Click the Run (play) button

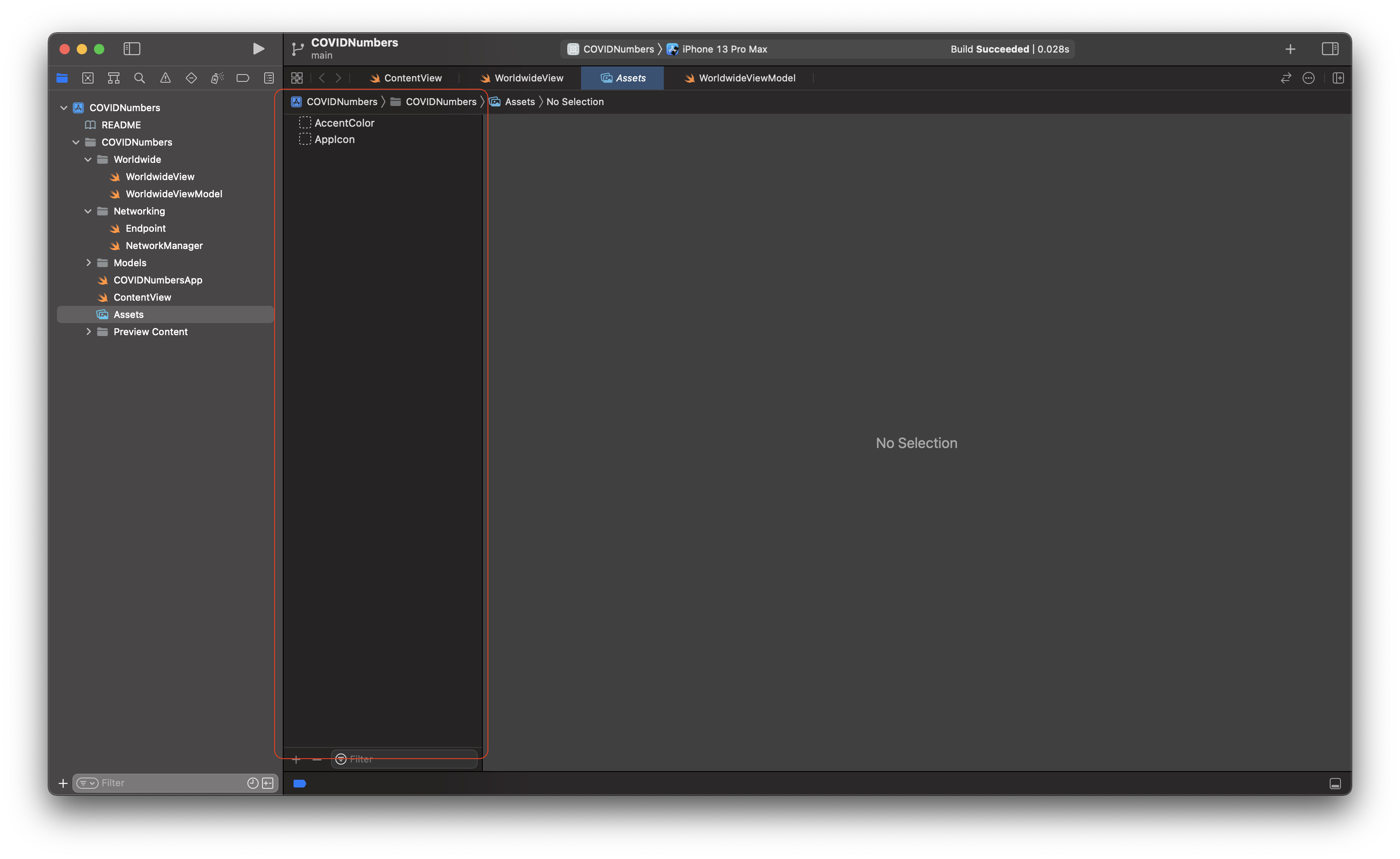(x=258, y=49)
